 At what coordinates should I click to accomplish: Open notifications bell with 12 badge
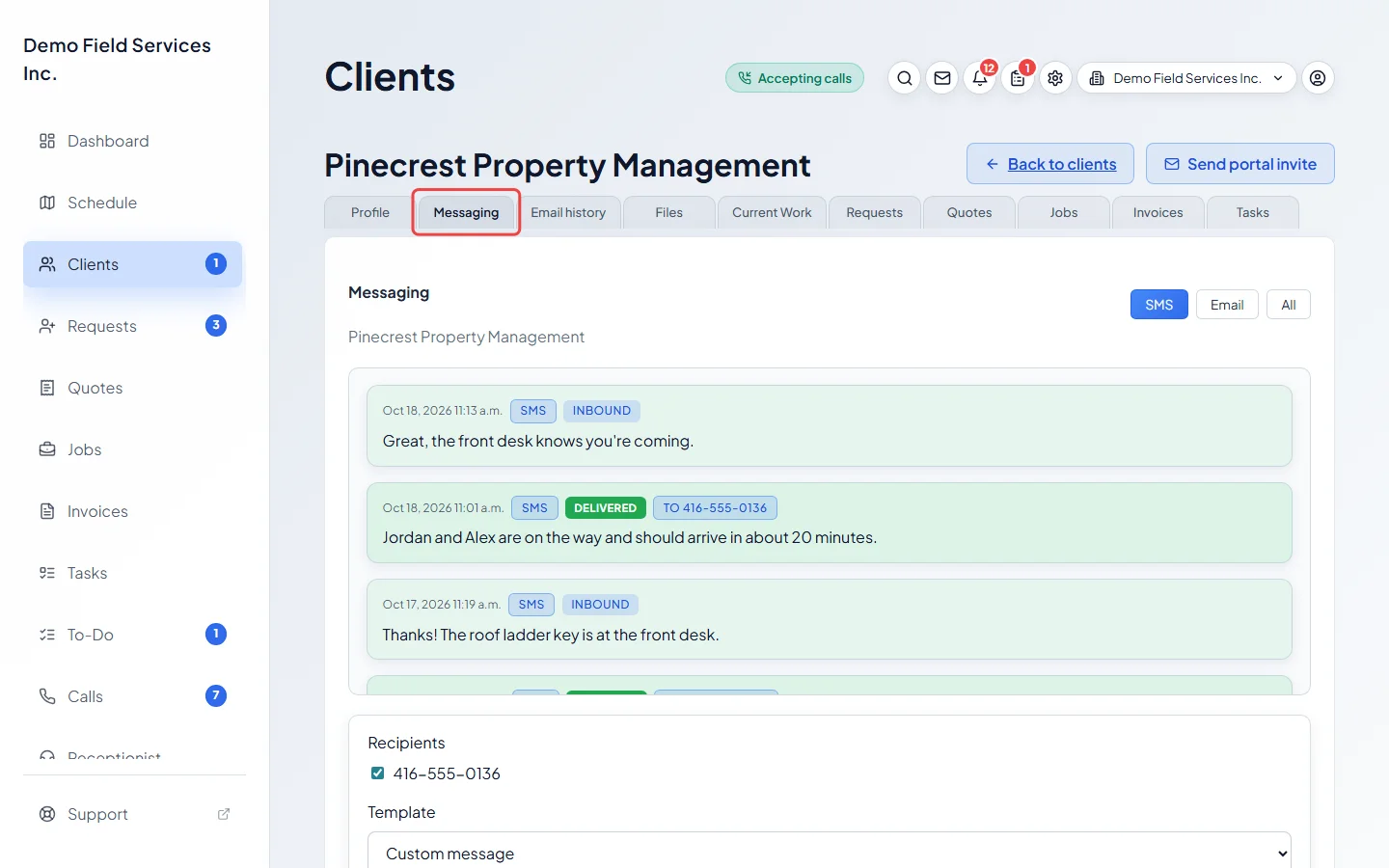pyautogui.click(x=980, y=78)
